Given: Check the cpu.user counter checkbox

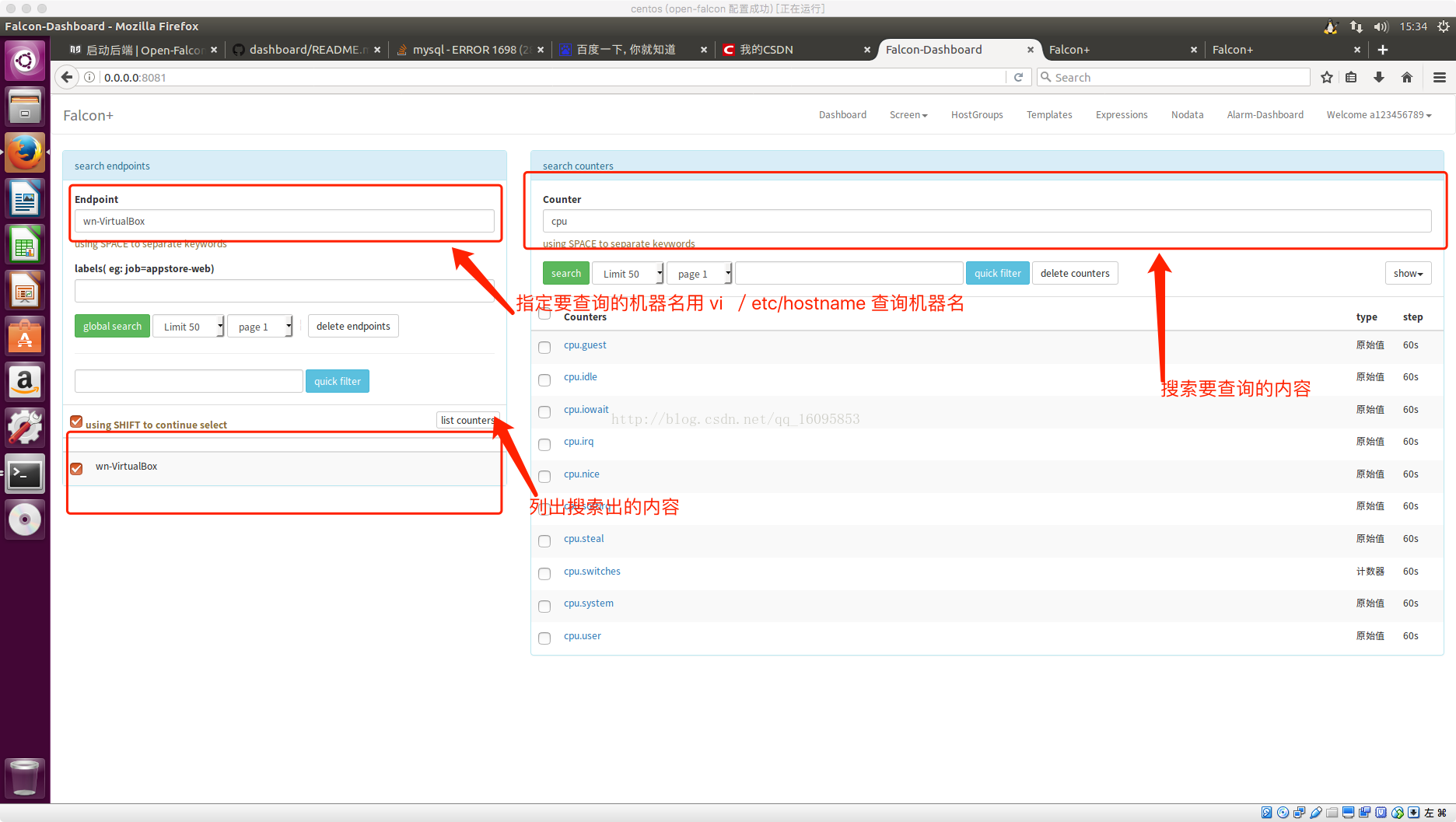Looking at the screenshot, I should click(544, 638).
